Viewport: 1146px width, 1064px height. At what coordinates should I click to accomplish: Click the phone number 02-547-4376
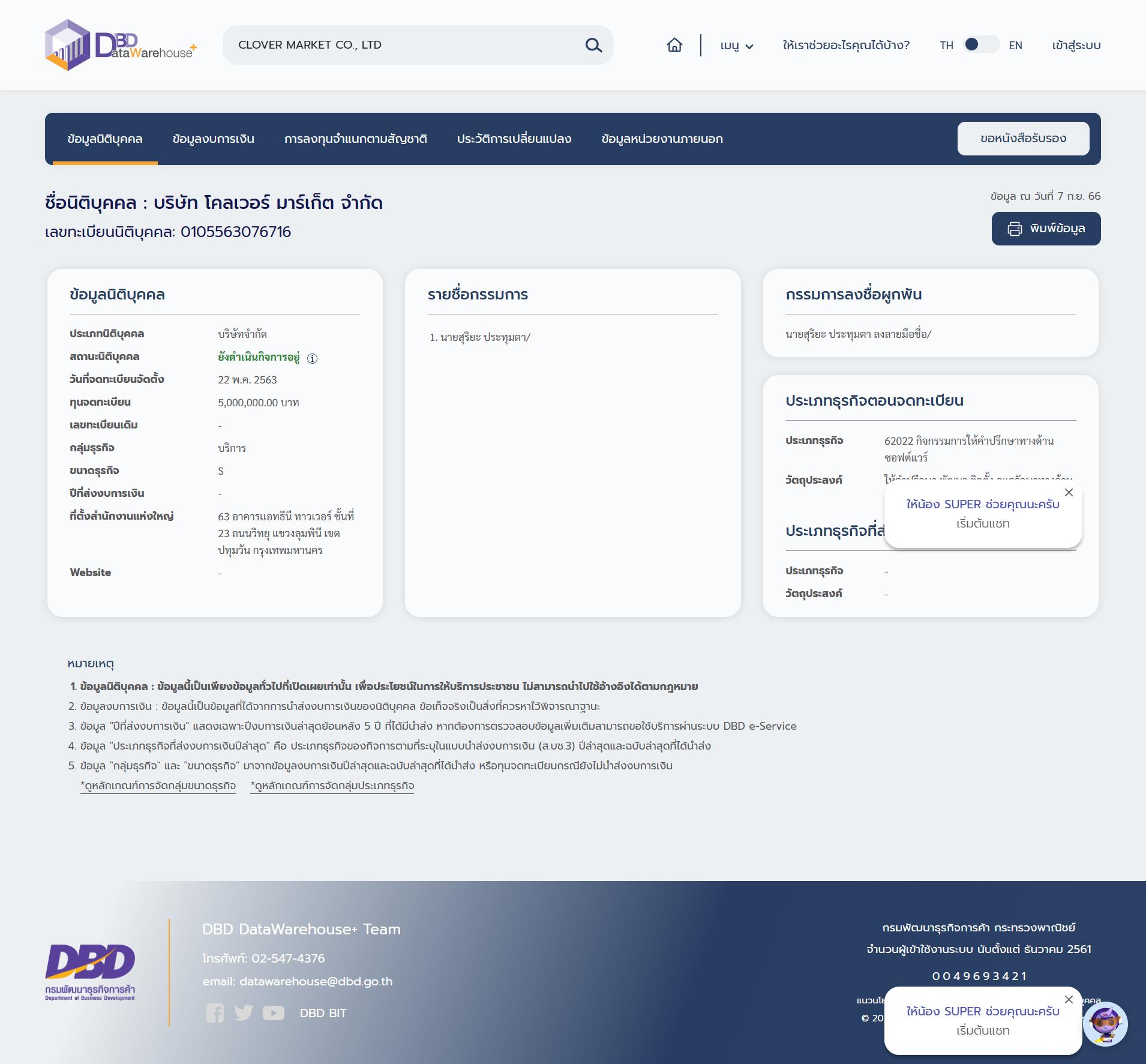click(x=288, y=958)
